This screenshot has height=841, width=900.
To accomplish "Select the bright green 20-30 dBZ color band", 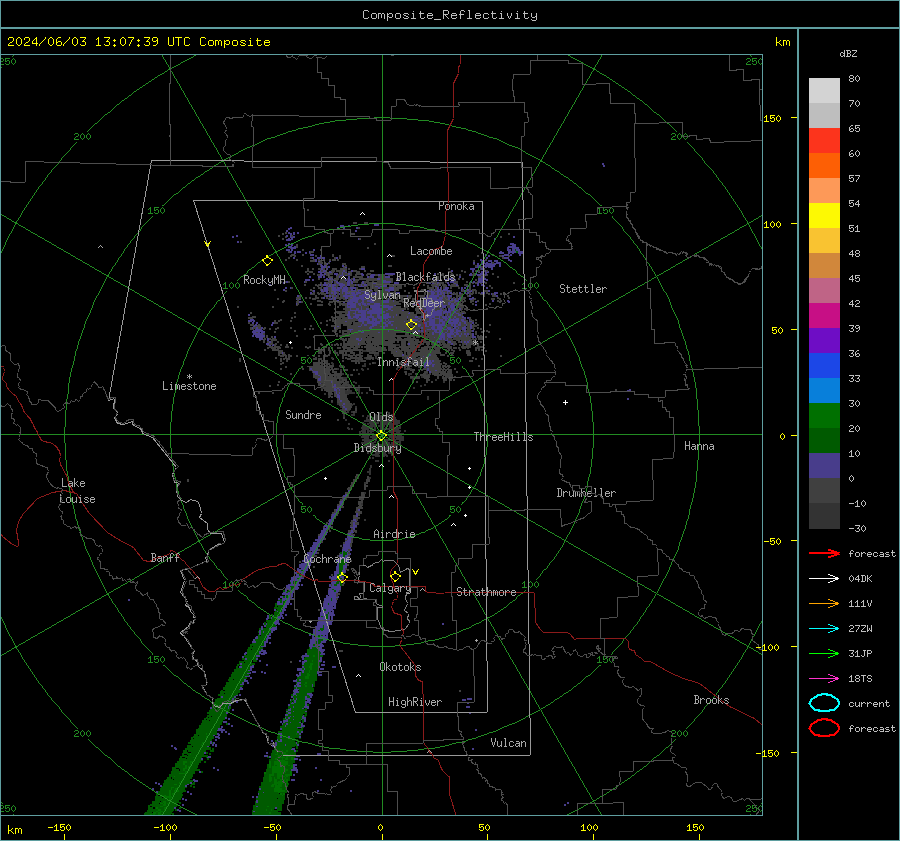I will tap(824, 416).
